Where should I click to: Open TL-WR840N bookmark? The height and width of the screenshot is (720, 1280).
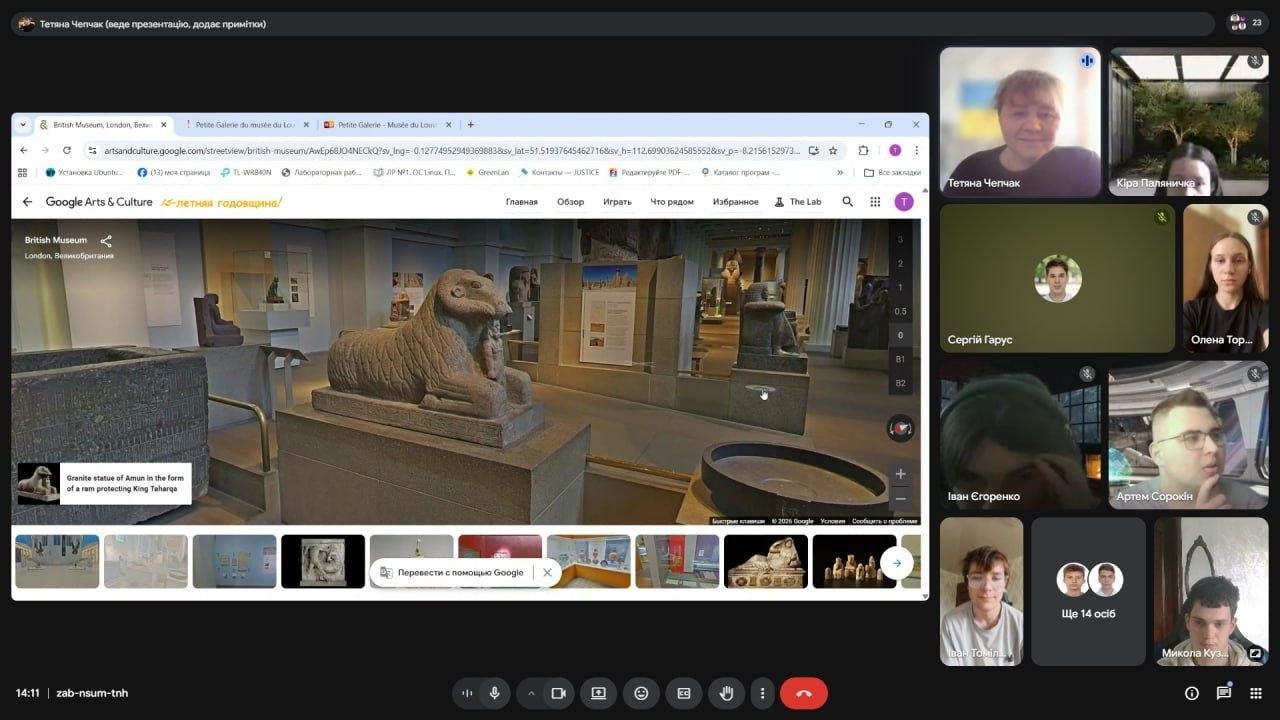click(245, 172)
